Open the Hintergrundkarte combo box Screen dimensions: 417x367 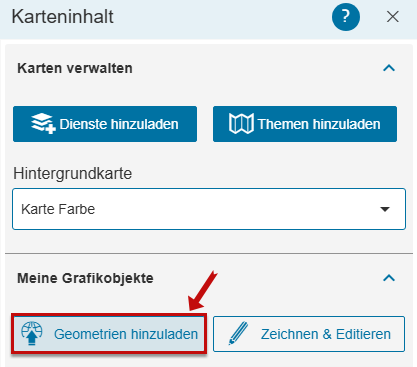209,209
